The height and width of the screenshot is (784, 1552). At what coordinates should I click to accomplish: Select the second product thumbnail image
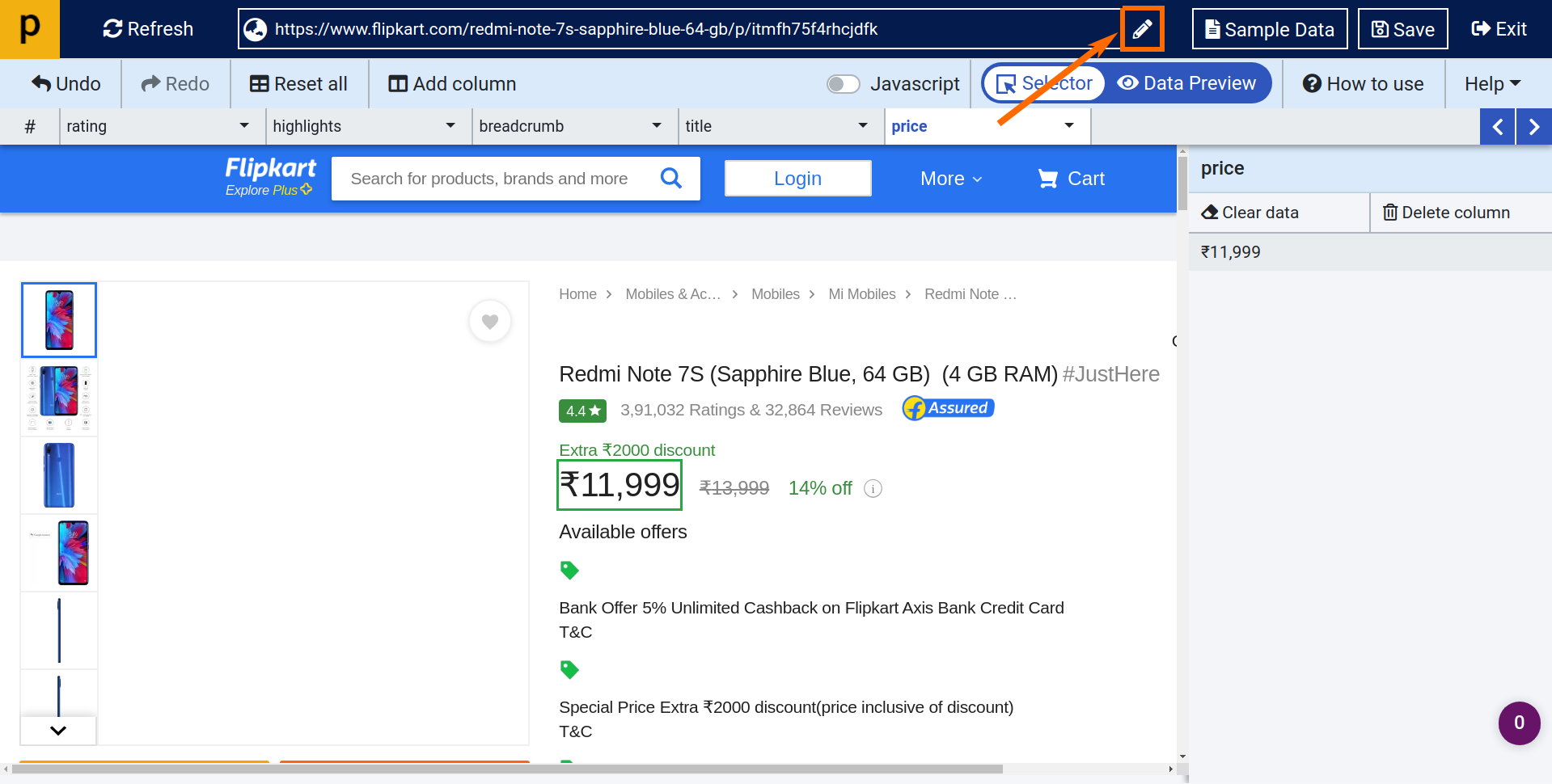59,398
